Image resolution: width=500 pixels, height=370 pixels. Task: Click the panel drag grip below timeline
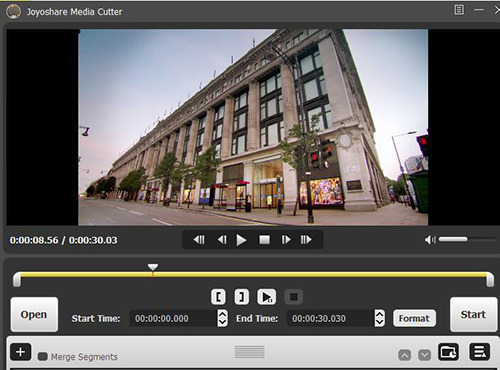250,352
